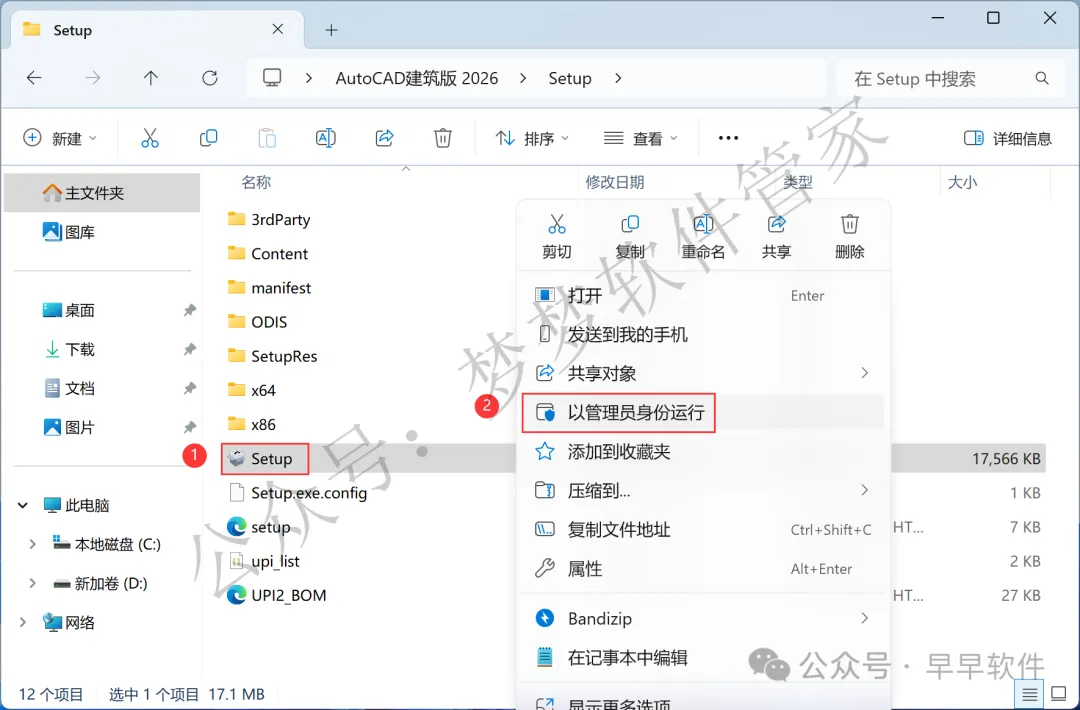This screenshot has width=1080, height=710.
Task: Choose 属性 (Properties) in the context menu
Action: pos(703,569)
